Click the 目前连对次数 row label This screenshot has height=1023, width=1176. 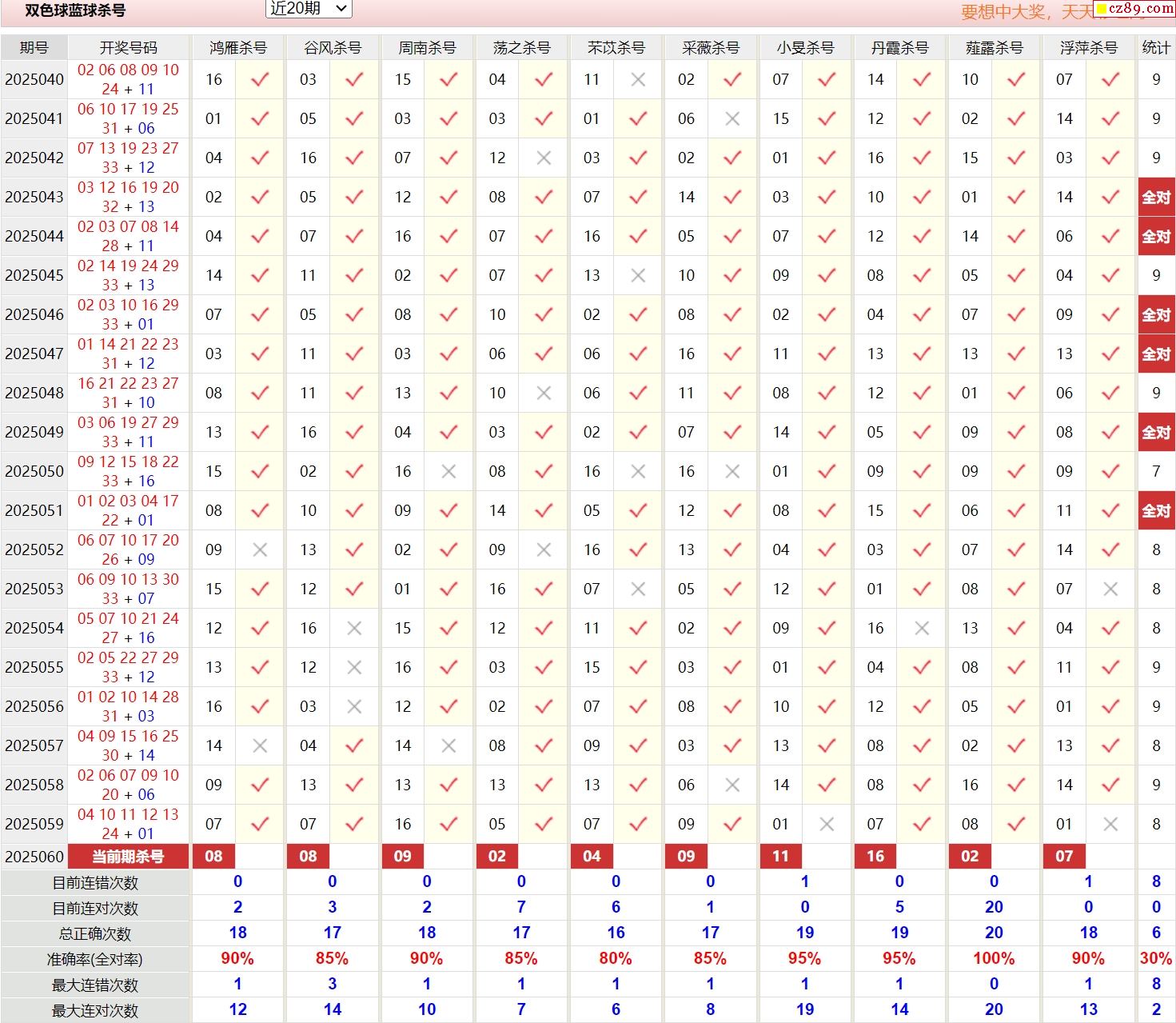(x=95, y=909)
